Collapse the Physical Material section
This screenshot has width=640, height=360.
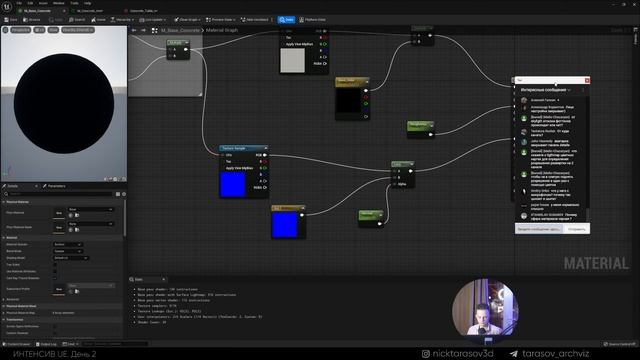click(x=4, y=202)
